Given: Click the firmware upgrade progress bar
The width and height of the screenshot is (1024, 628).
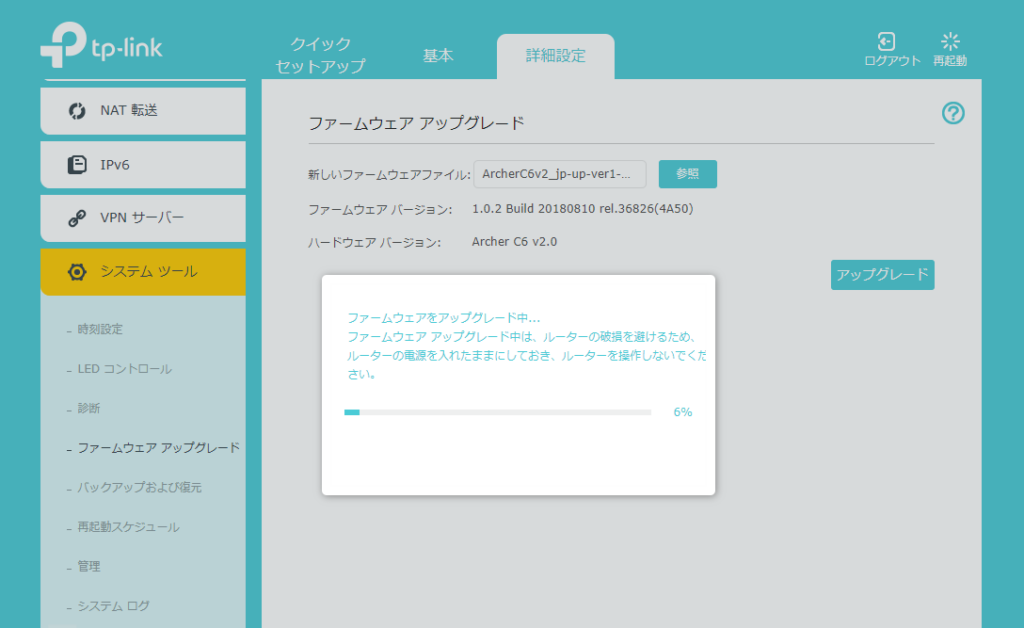Looking at the screenshot, I should pos(497,412).
